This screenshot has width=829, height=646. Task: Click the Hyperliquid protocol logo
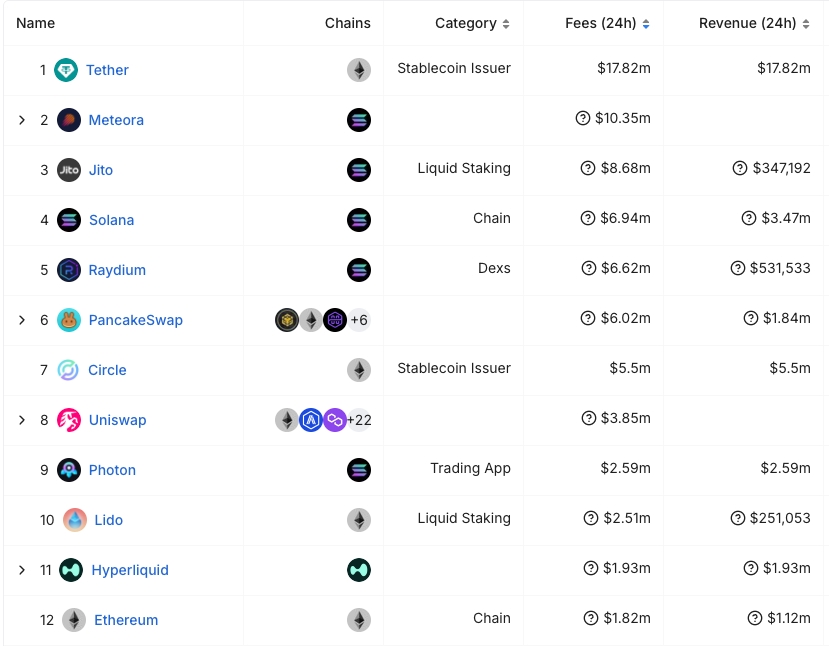click(71, 570)
